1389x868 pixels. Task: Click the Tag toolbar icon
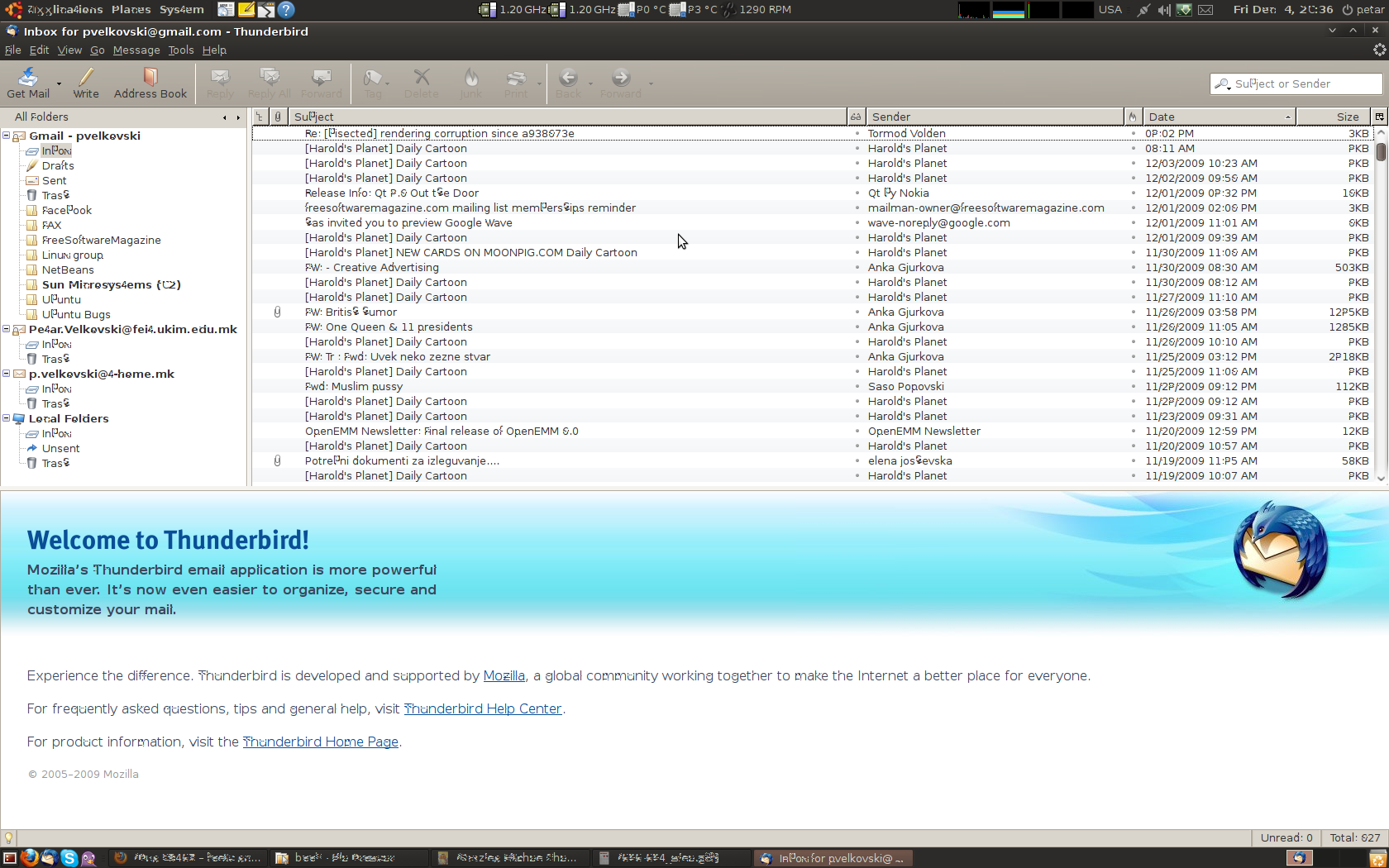373,83
